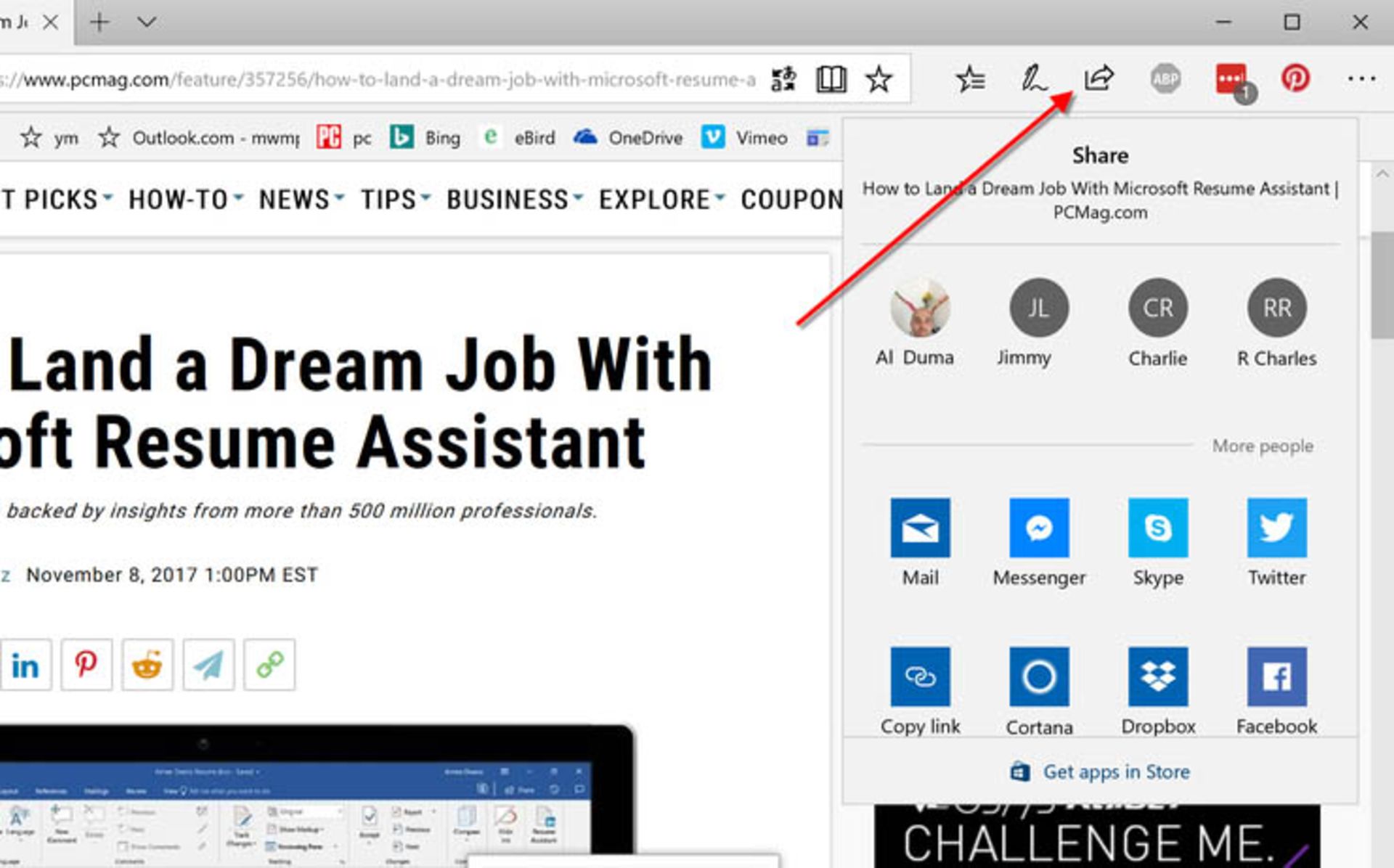Share to Cortana reminders
Image resolution: width=1394 pixels, height=868 pixels.
pos(1039,691)
